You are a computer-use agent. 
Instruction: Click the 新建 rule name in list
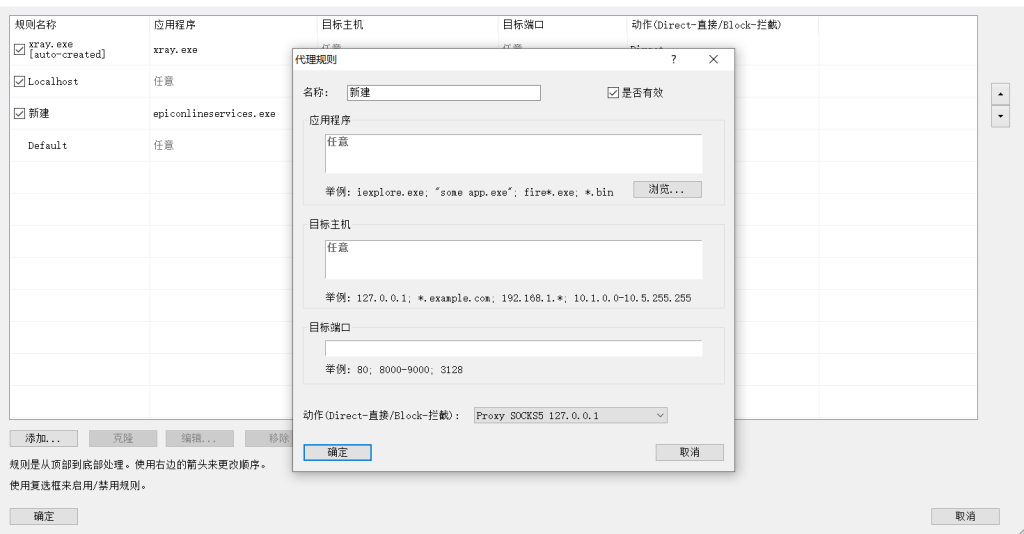pos(39,114)
